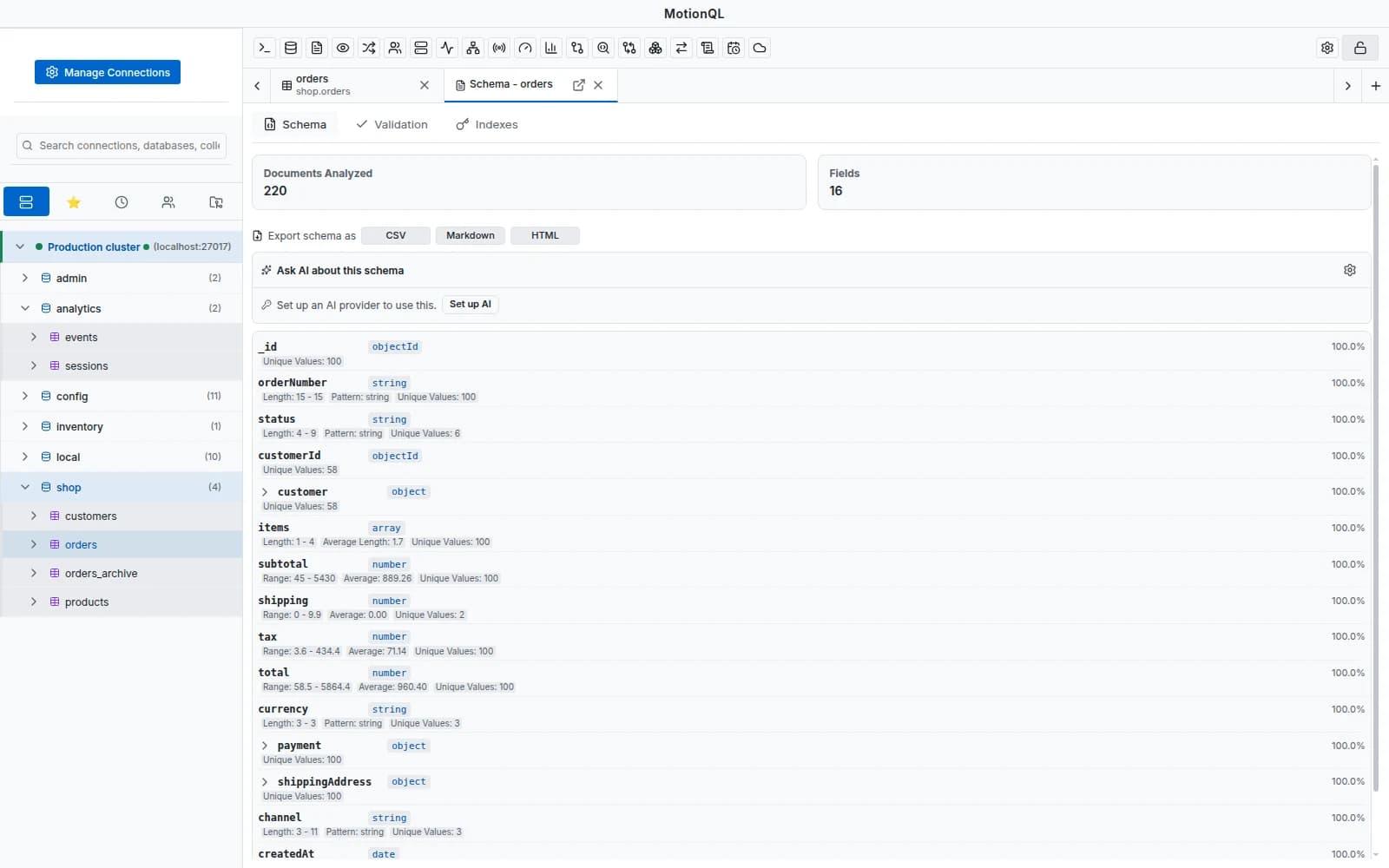Expand the inventory database
1389x868 pixels.
coord(25,426)
